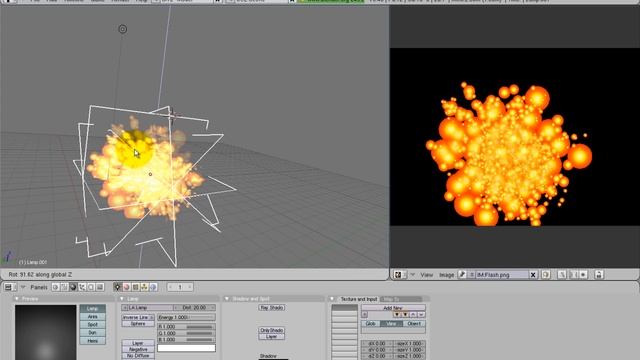Switch to the Logic context icon
Image resolution: width=640 pixels, height=360 pixels.
(x=55, y=287)
